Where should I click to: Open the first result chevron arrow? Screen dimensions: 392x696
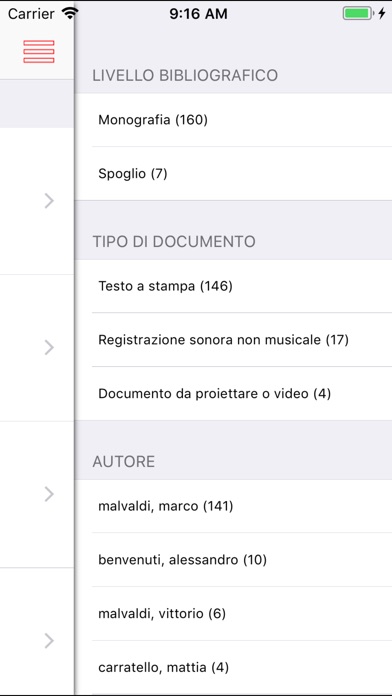click(49, 201)
